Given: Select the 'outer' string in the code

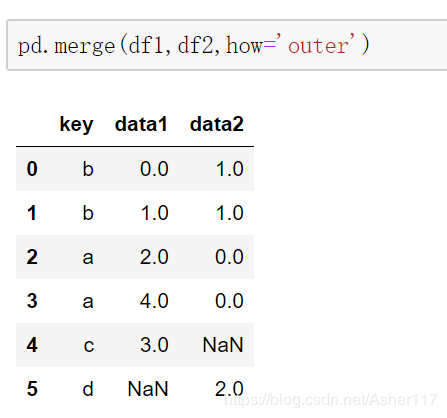Looking at the screenshot, I should 317,45.
